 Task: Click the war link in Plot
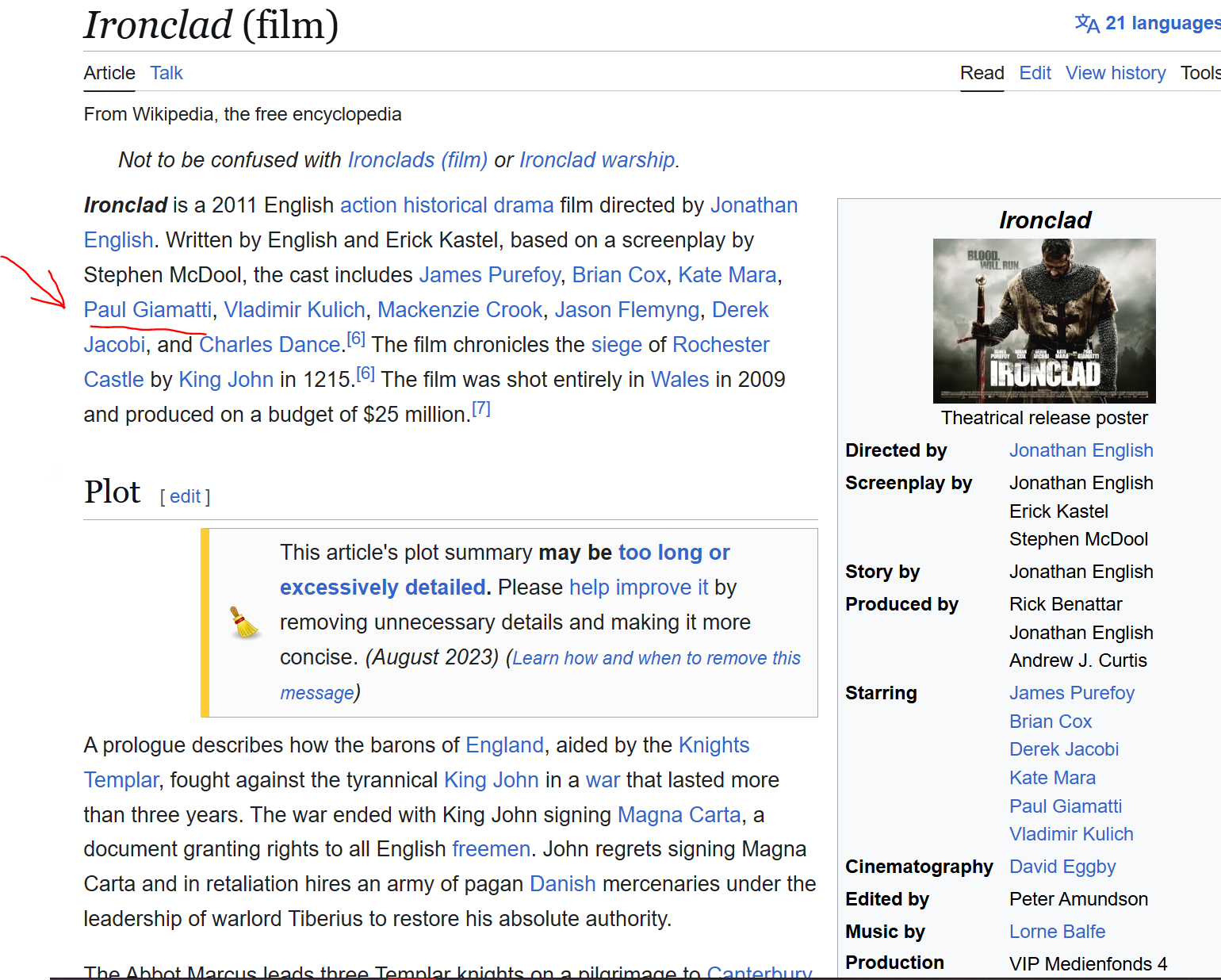(603, 780)
